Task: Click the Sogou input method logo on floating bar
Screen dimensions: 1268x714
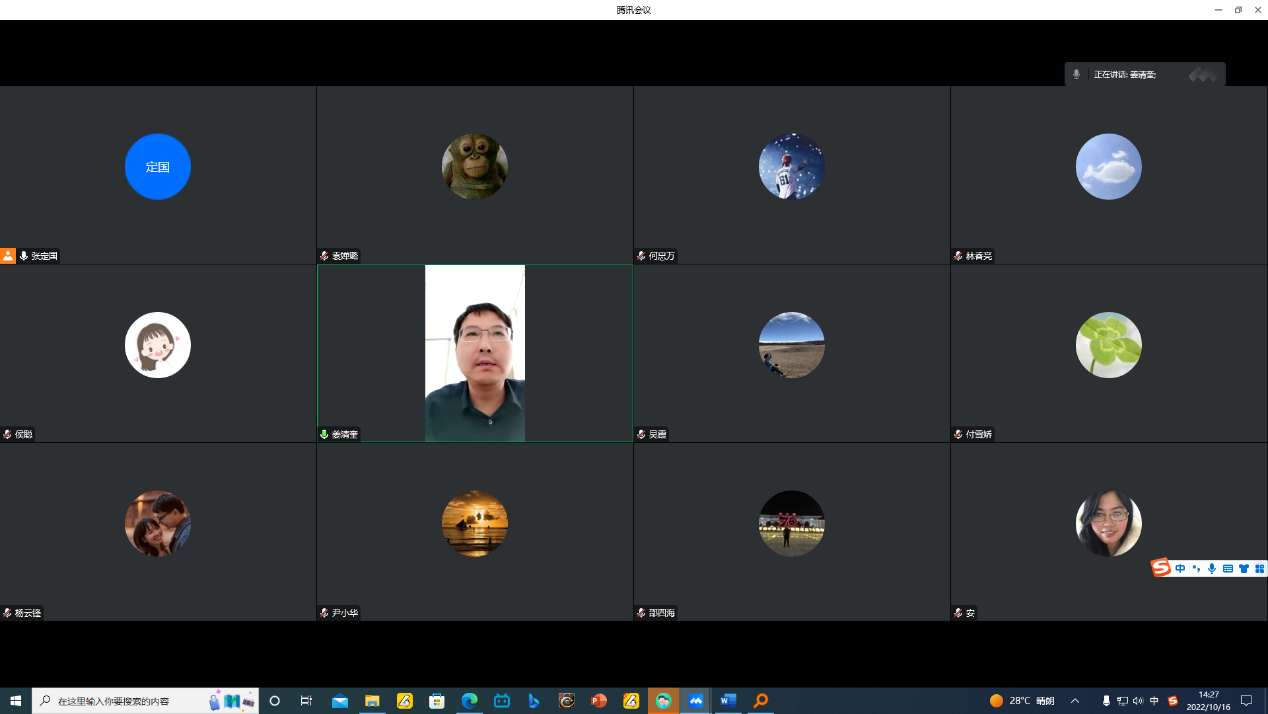Action: pos(1161,568)
